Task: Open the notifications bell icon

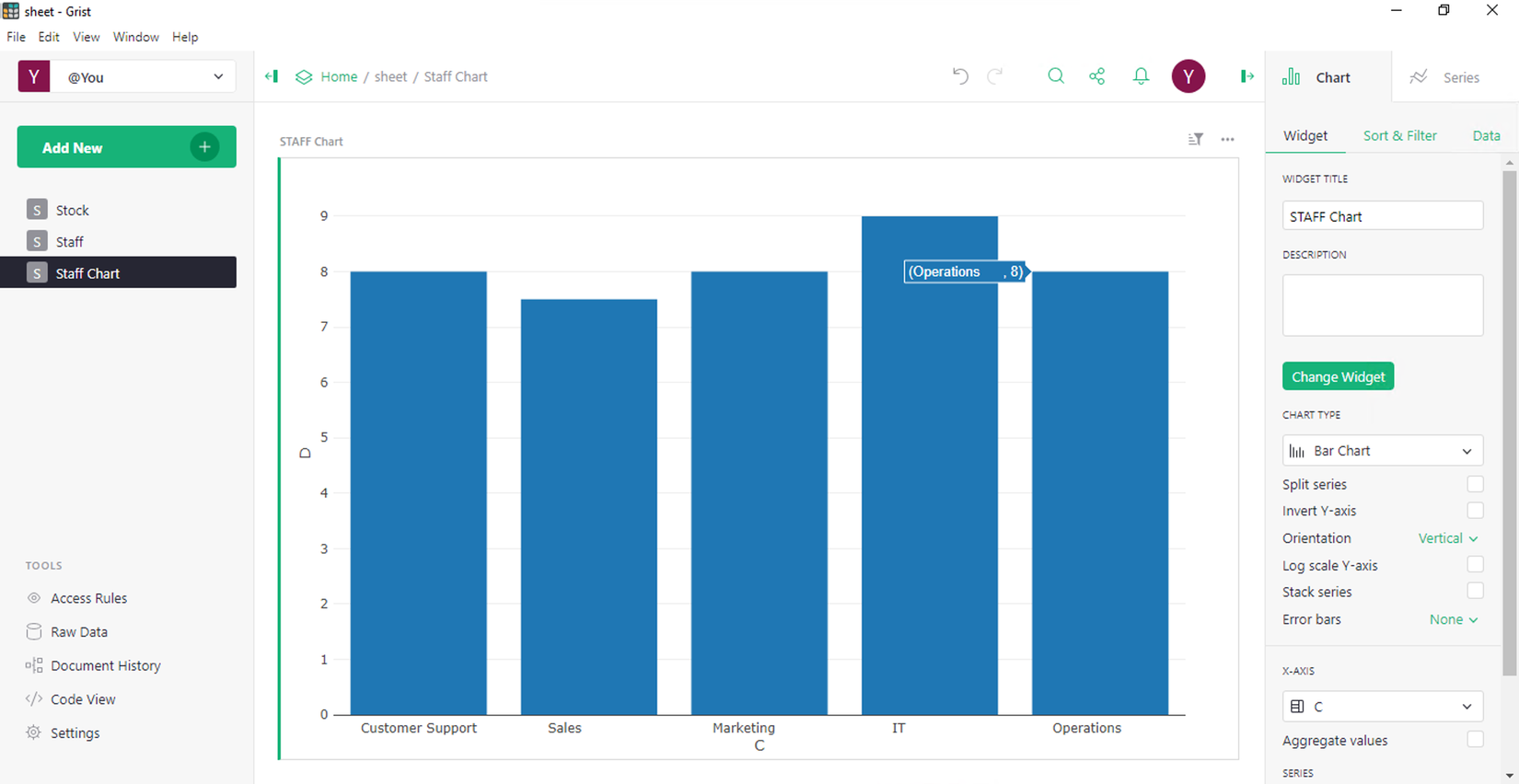Action: [x=1141, y=76]
